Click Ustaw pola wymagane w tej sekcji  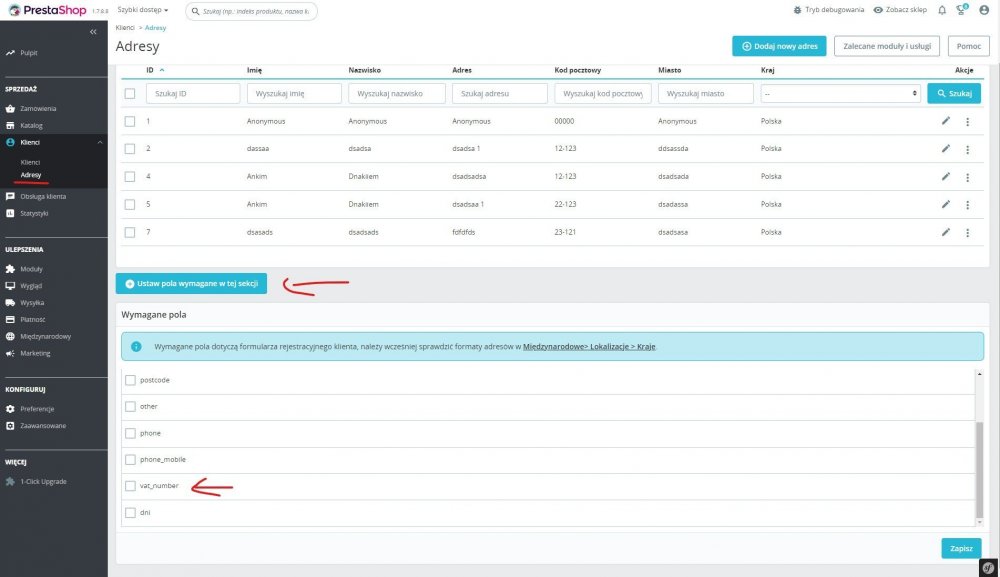191,284
